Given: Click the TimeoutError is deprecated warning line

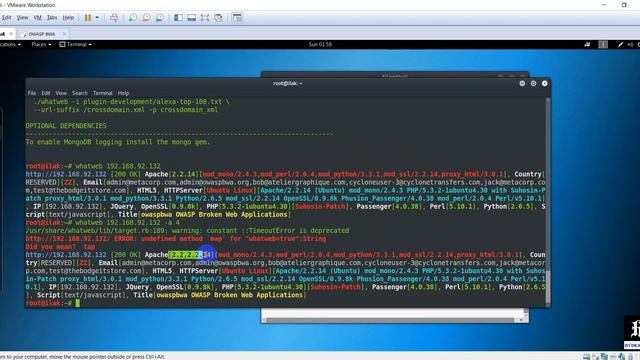Looking at the screenshot, I should pos(187,231).
